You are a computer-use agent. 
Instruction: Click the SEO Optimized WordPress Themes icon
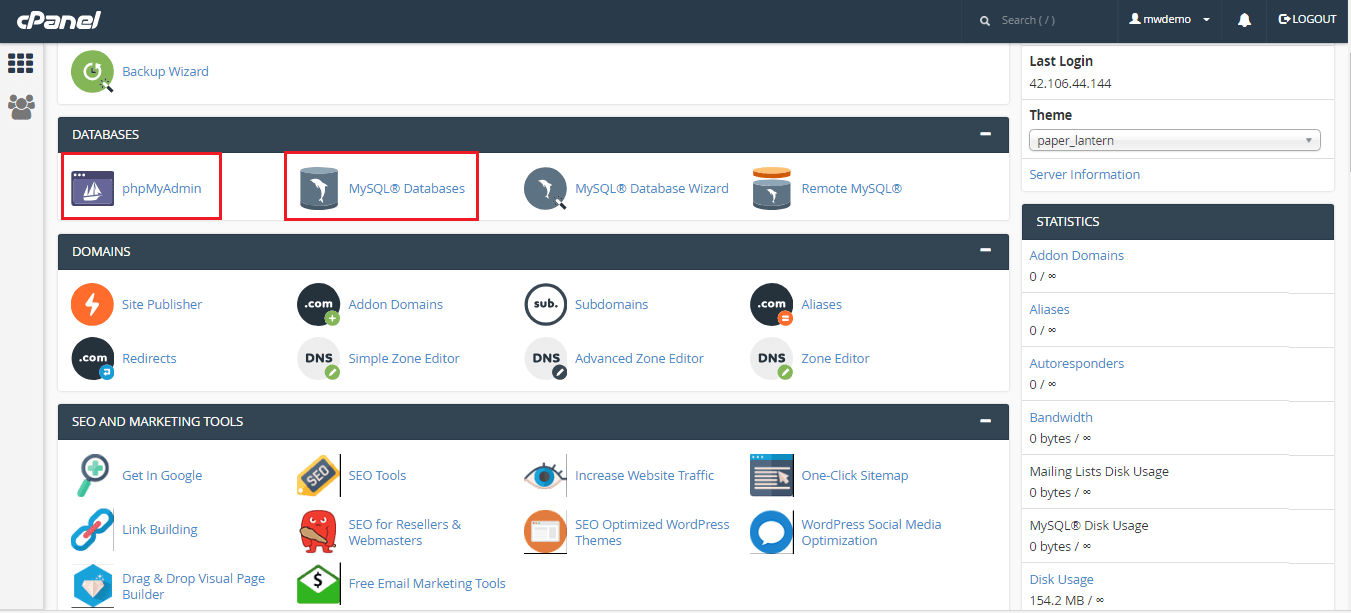pos(545,532)
